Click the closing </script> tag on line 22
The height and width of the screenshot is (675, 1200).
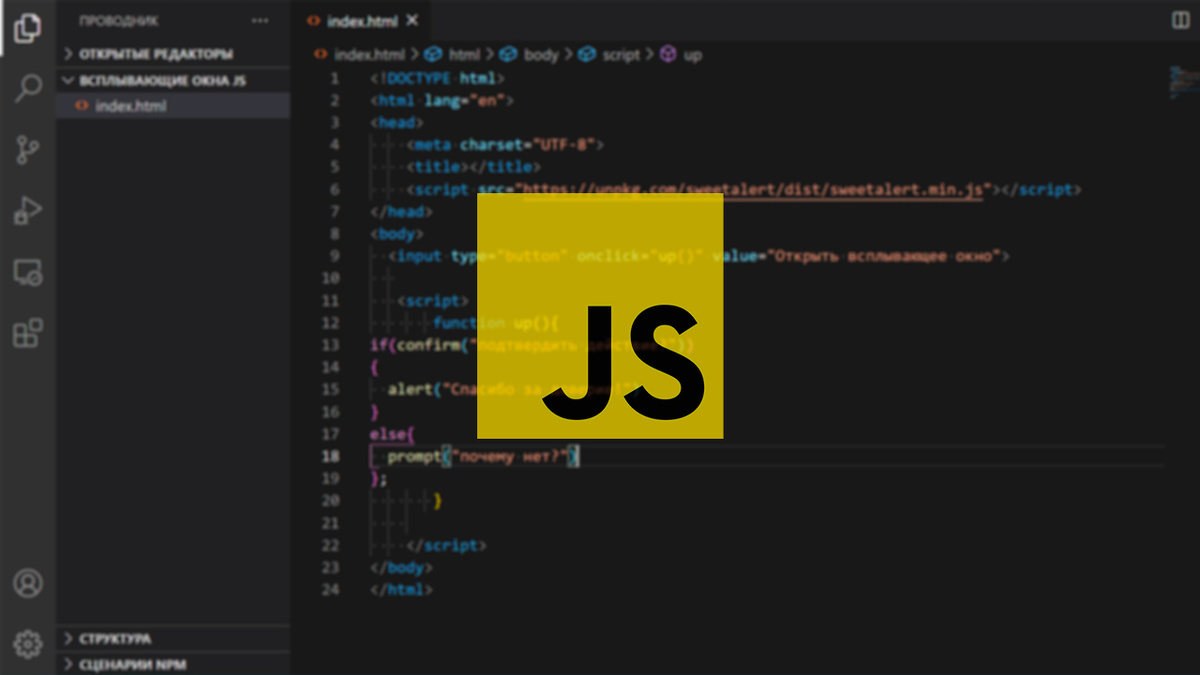[446, 546]
